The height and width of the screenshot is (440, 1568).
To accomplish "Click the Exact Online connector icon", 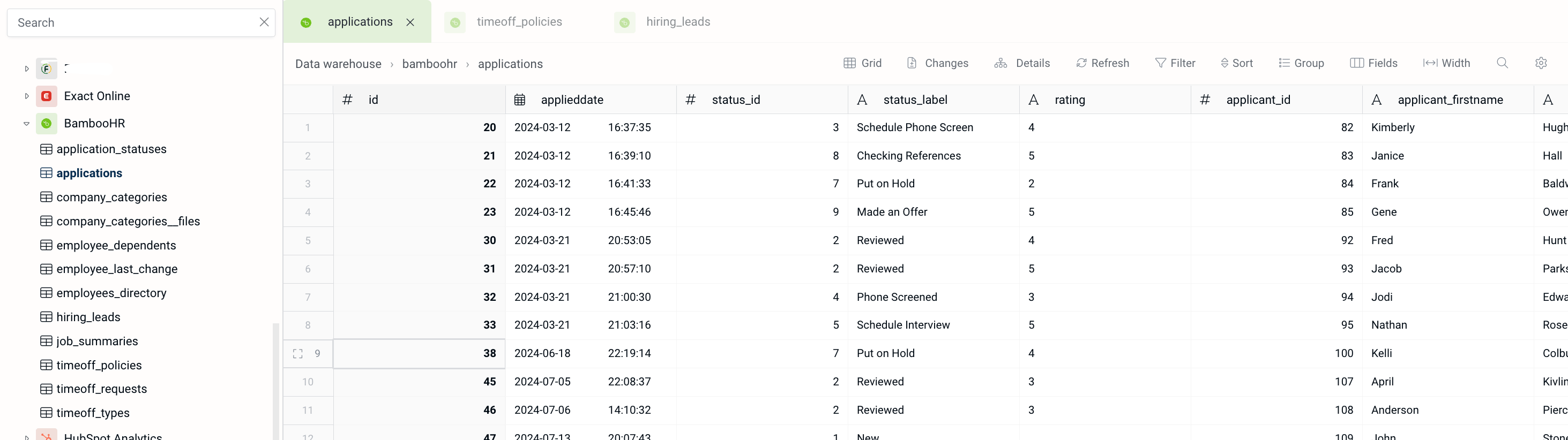I will (46, 96).
